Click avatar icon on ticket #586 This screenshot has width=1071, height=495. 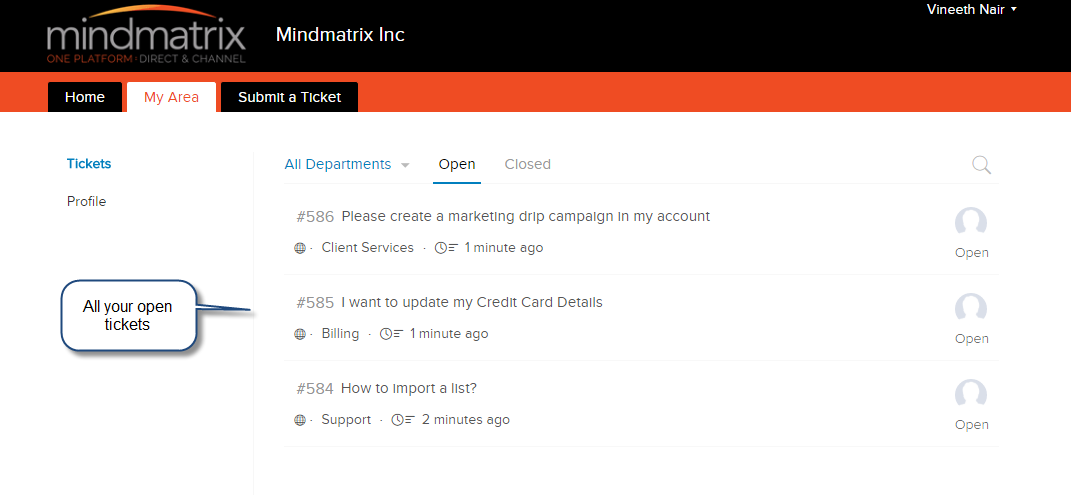(x=971, y=223)
